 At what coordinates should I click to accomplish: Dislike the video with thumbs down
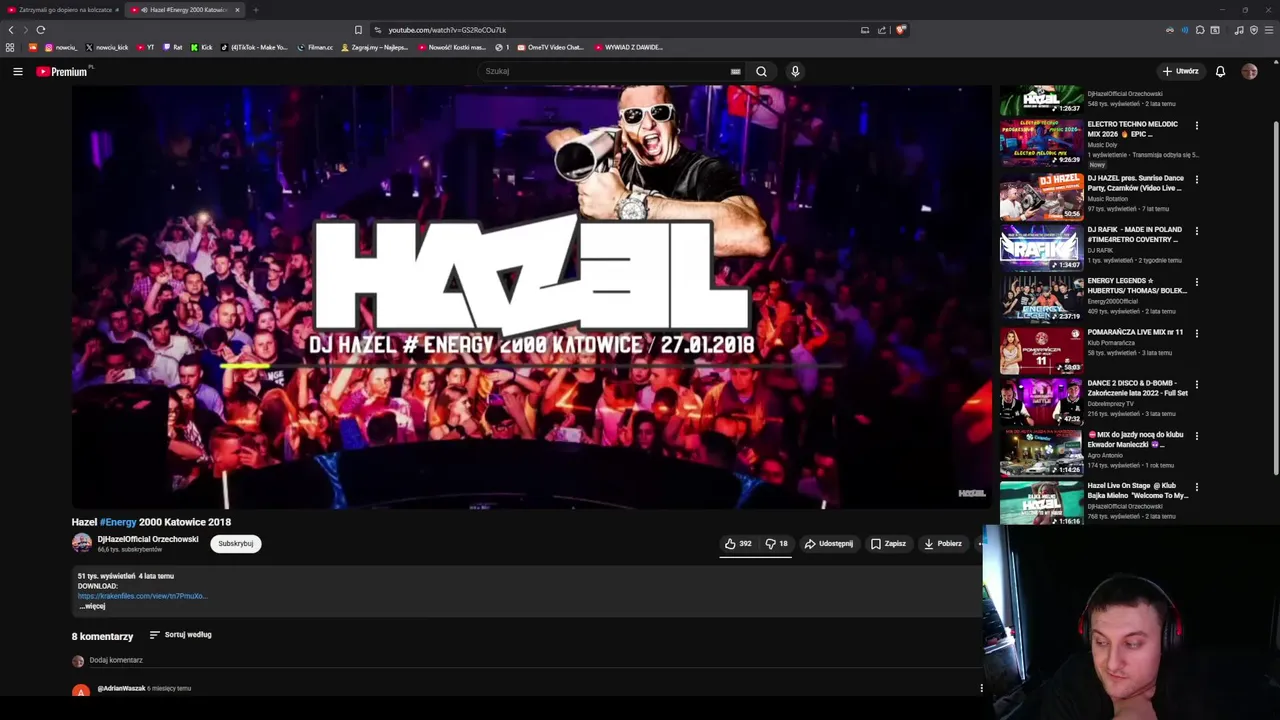776,544
